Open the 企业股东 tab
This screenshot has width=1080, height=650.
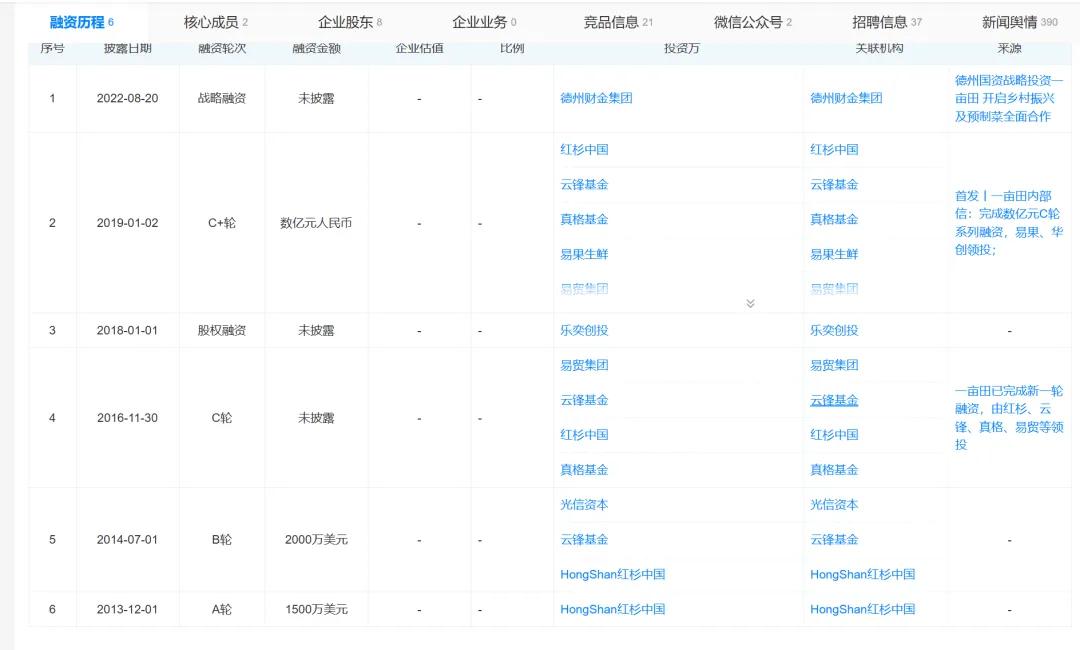[x=350, y=22]
